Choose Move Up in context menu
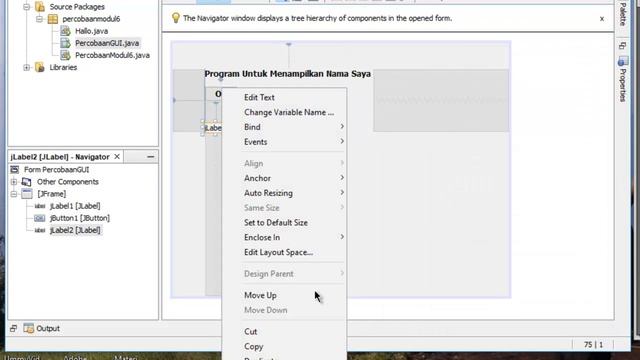 pos(260,296)
